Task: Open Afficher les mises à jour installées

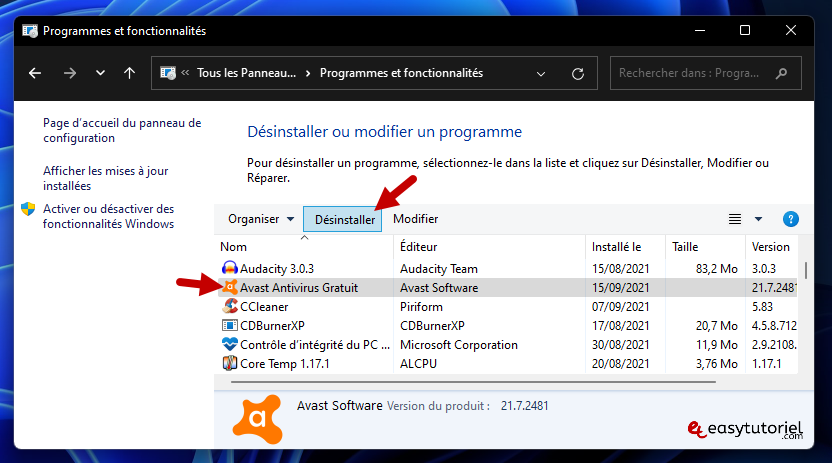Action: (x=106, y=178)
